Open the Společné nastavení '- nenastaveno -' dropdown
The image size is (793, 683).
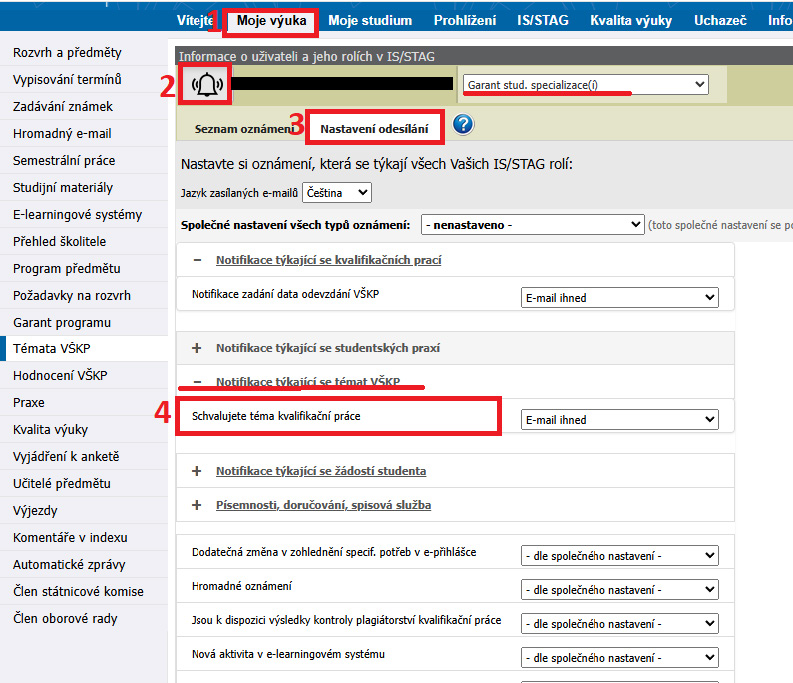(532, 225)
